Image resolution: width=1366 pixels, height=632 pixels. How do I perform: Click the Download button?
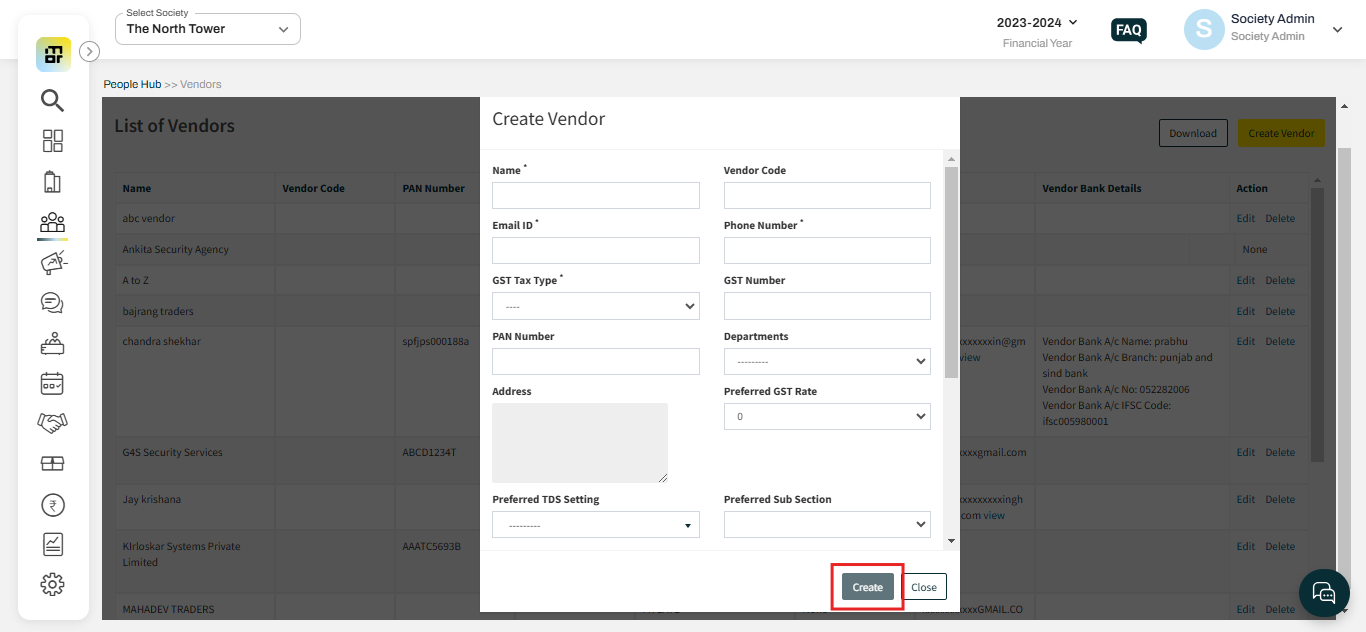(x=1192, y=132)
